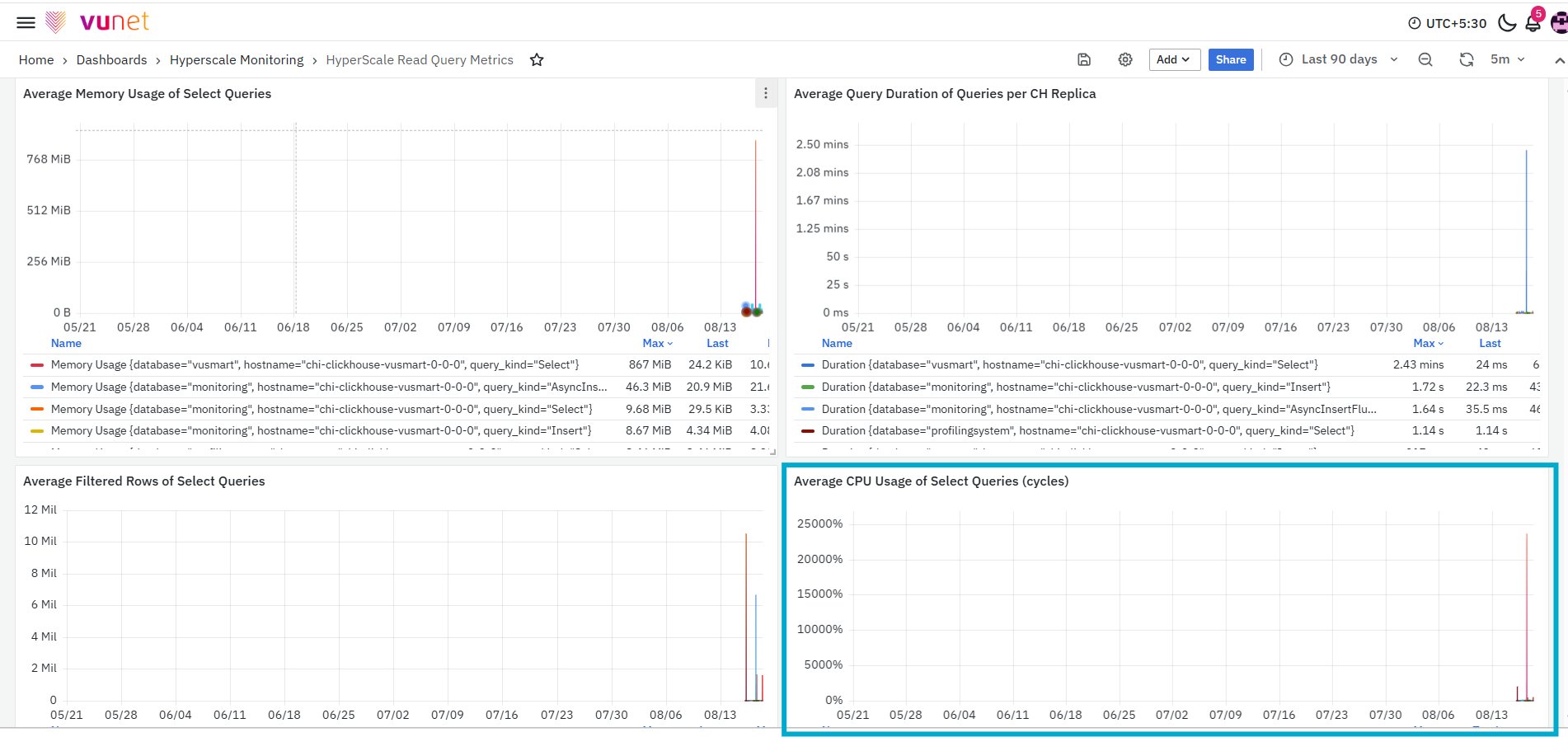The width and height of the screenshot is (1568, 737).
Task: Change the 5m auto-refresh interval
Action: [1508, 59]
